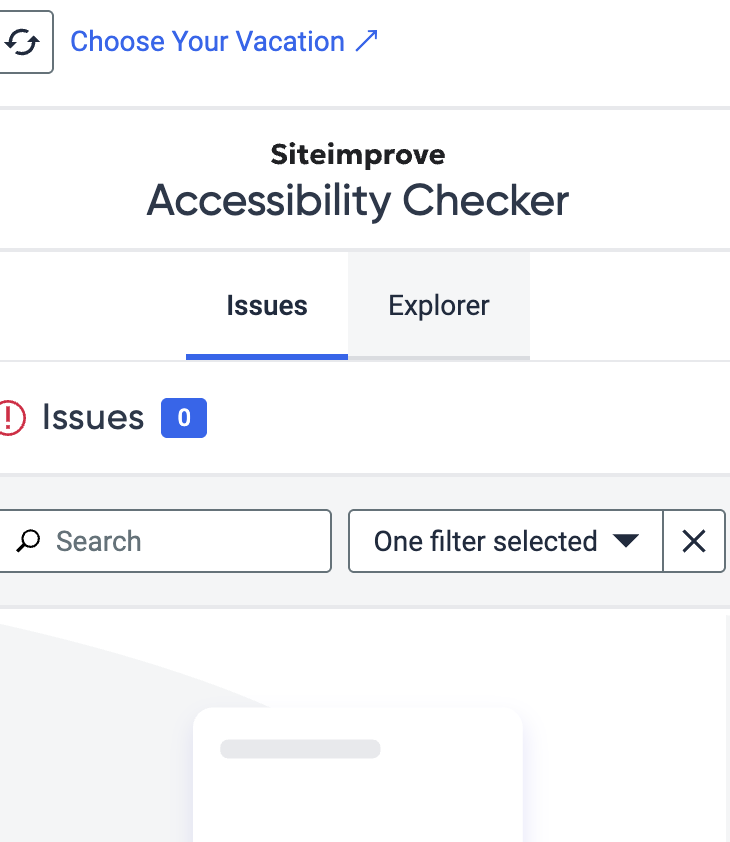Open the One filter selected dropdown

pyautogui.click(x=505, y=541)
